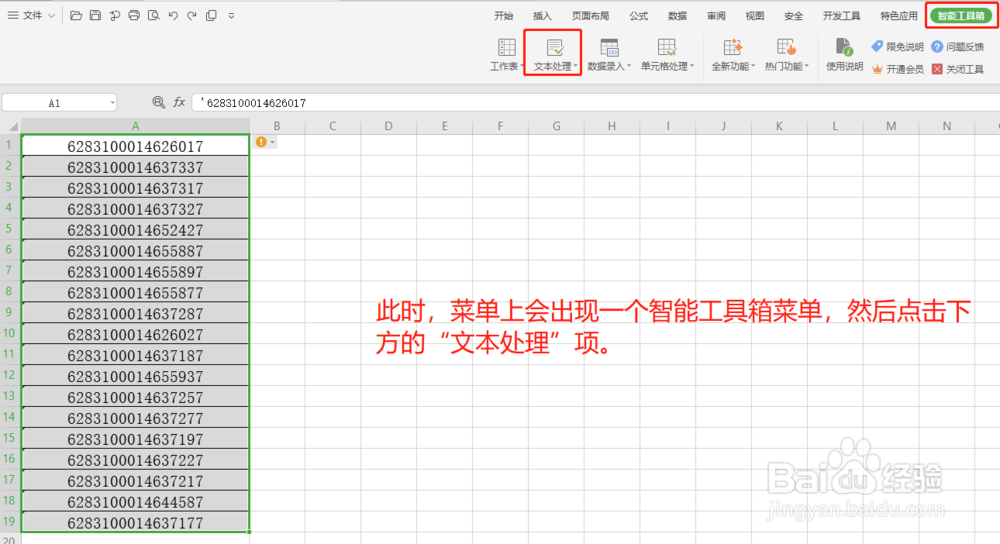
Task: Switch to the 开始 tab
Action: tap(504, 16)
